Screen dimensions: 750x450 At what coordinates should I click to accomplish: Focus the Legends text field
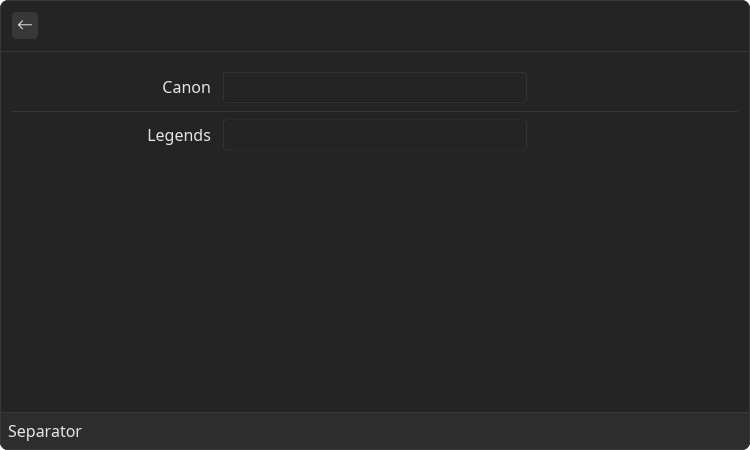(375, 135)
